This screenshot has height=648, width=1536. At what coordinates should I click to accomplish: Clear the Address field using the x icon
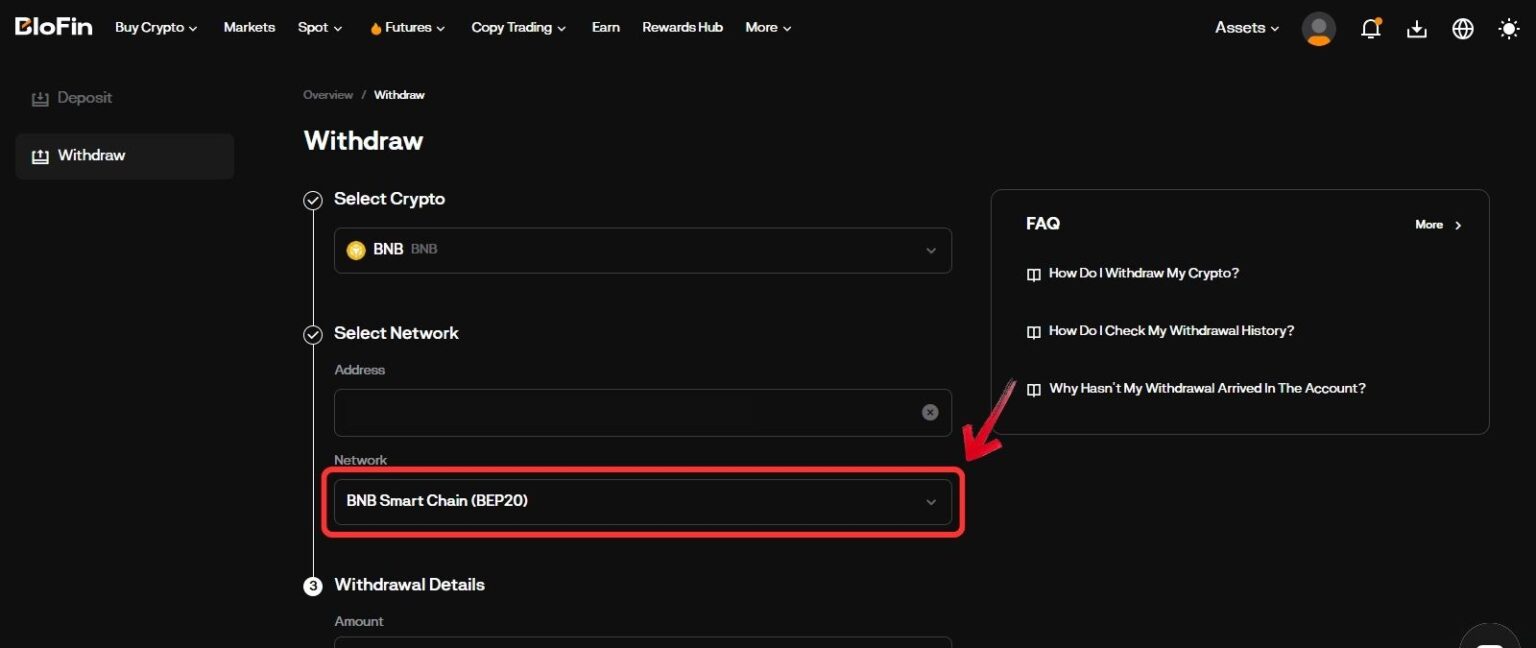click(930, 412)
